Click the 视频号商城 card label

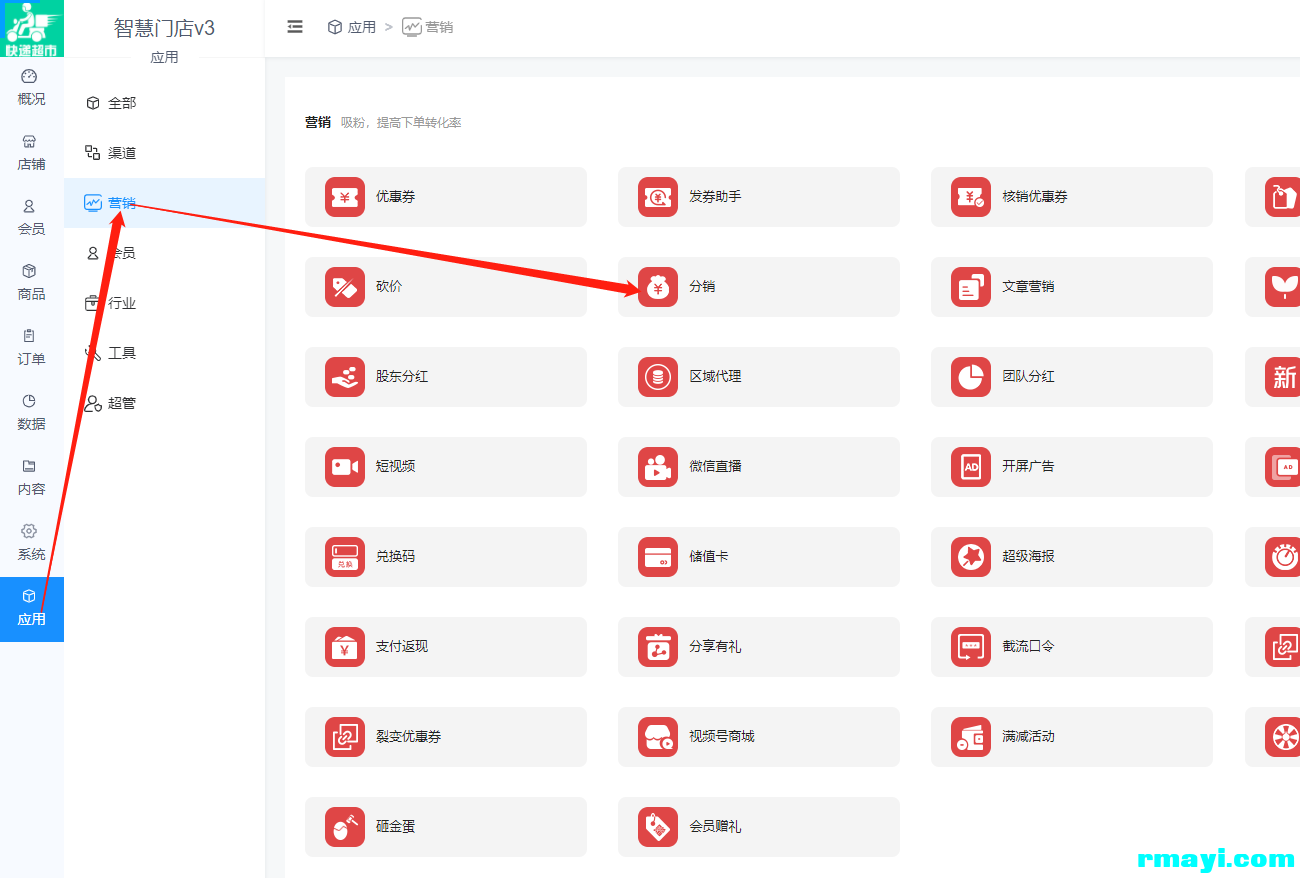pyautogui.click(x=721, y=737)
